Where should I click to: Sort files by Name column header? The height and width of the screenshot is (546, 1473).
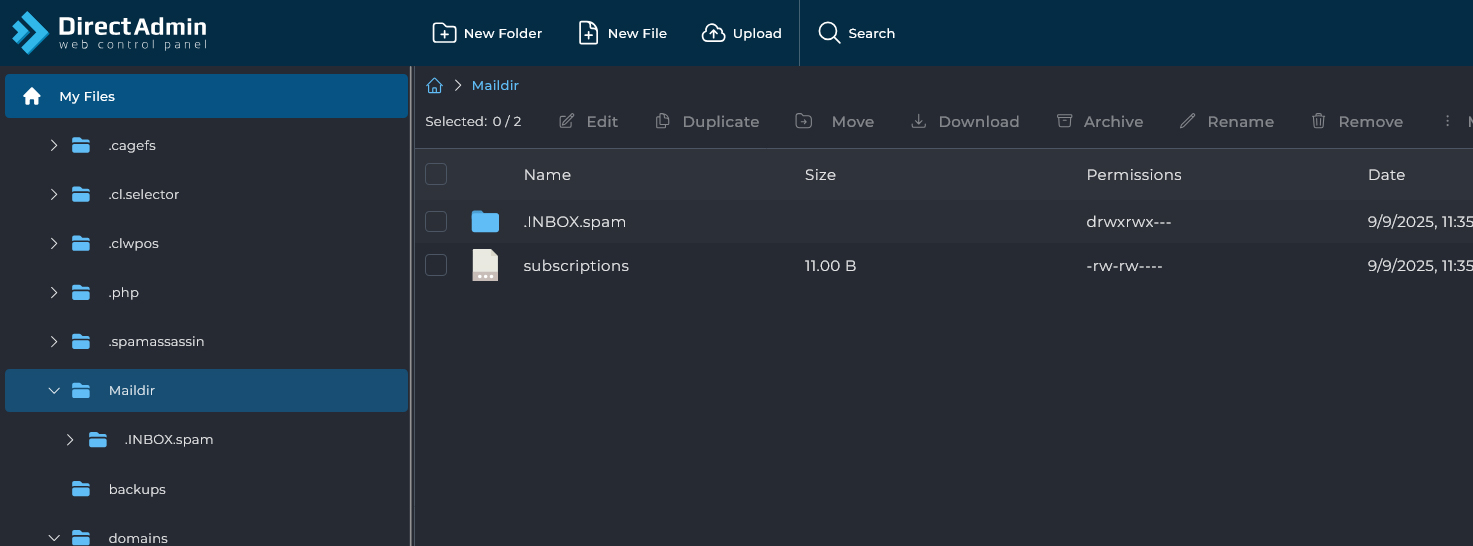coord(547,174)
